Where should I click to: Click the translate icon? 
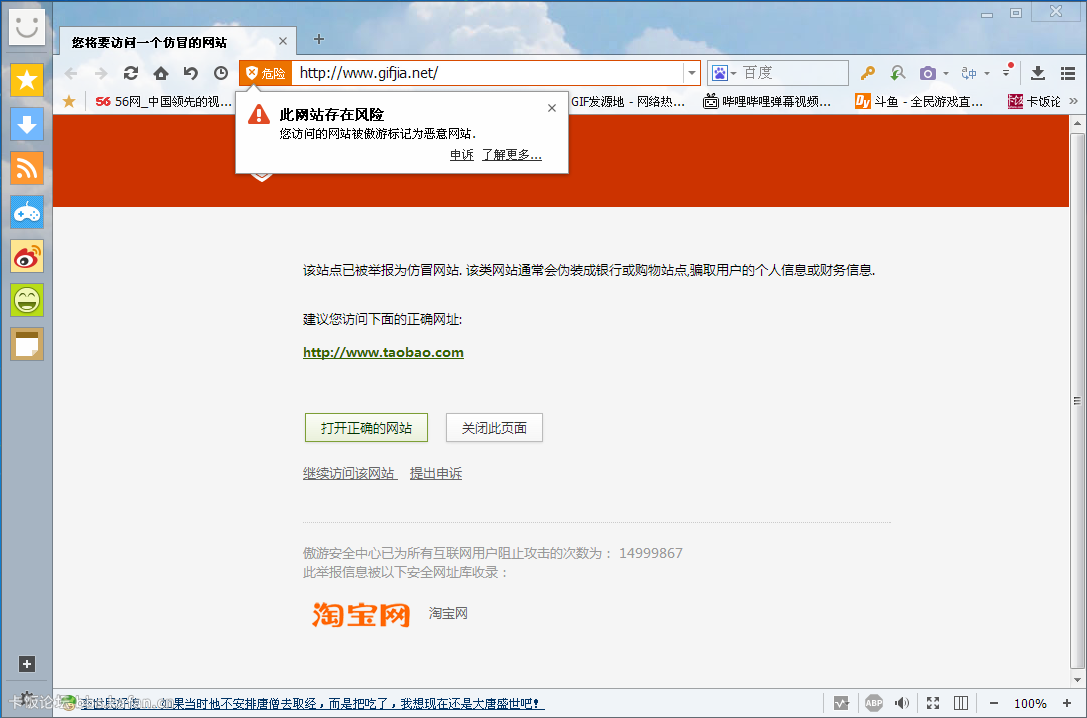968,73
